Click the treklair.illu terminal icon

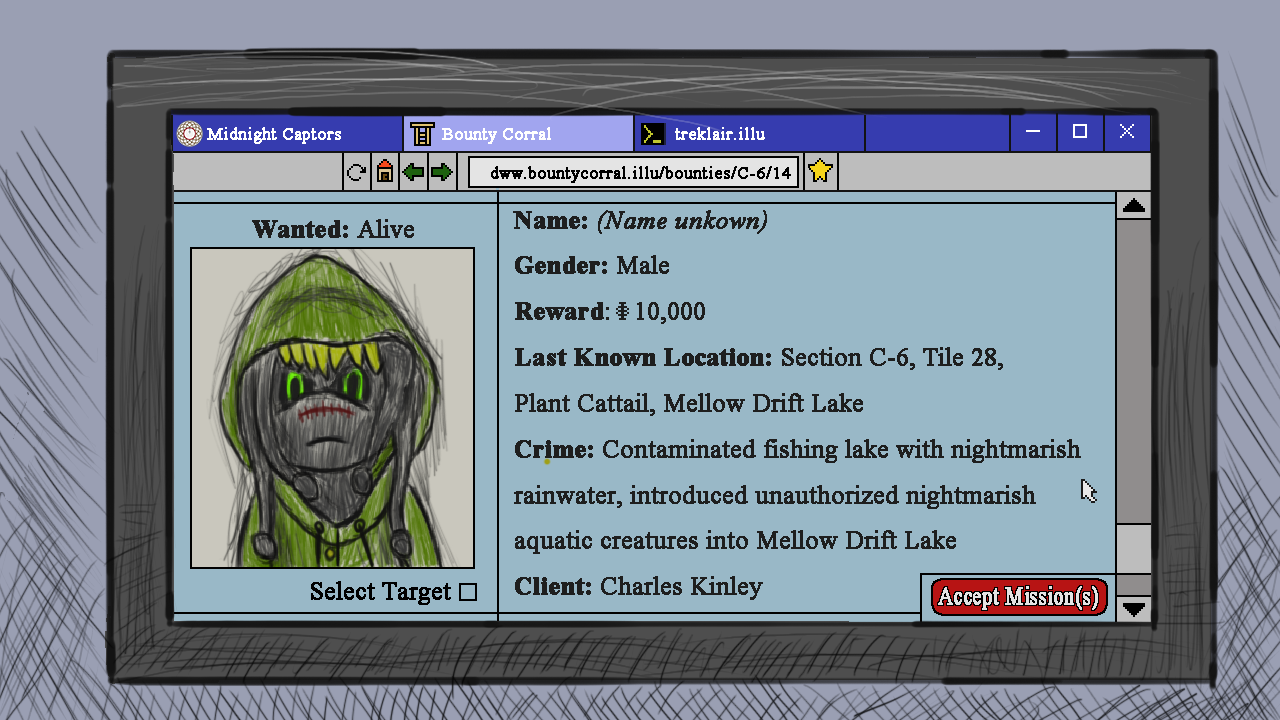[x=653, y=134]
